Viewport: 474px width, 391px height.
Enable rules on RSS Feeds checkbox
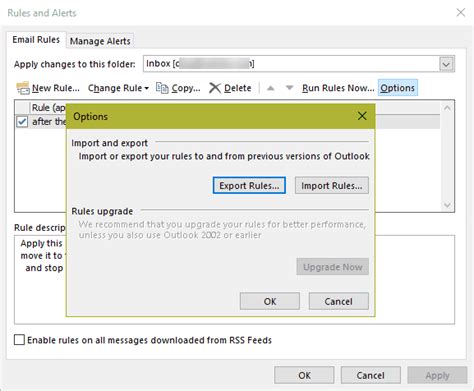point(19,340)
